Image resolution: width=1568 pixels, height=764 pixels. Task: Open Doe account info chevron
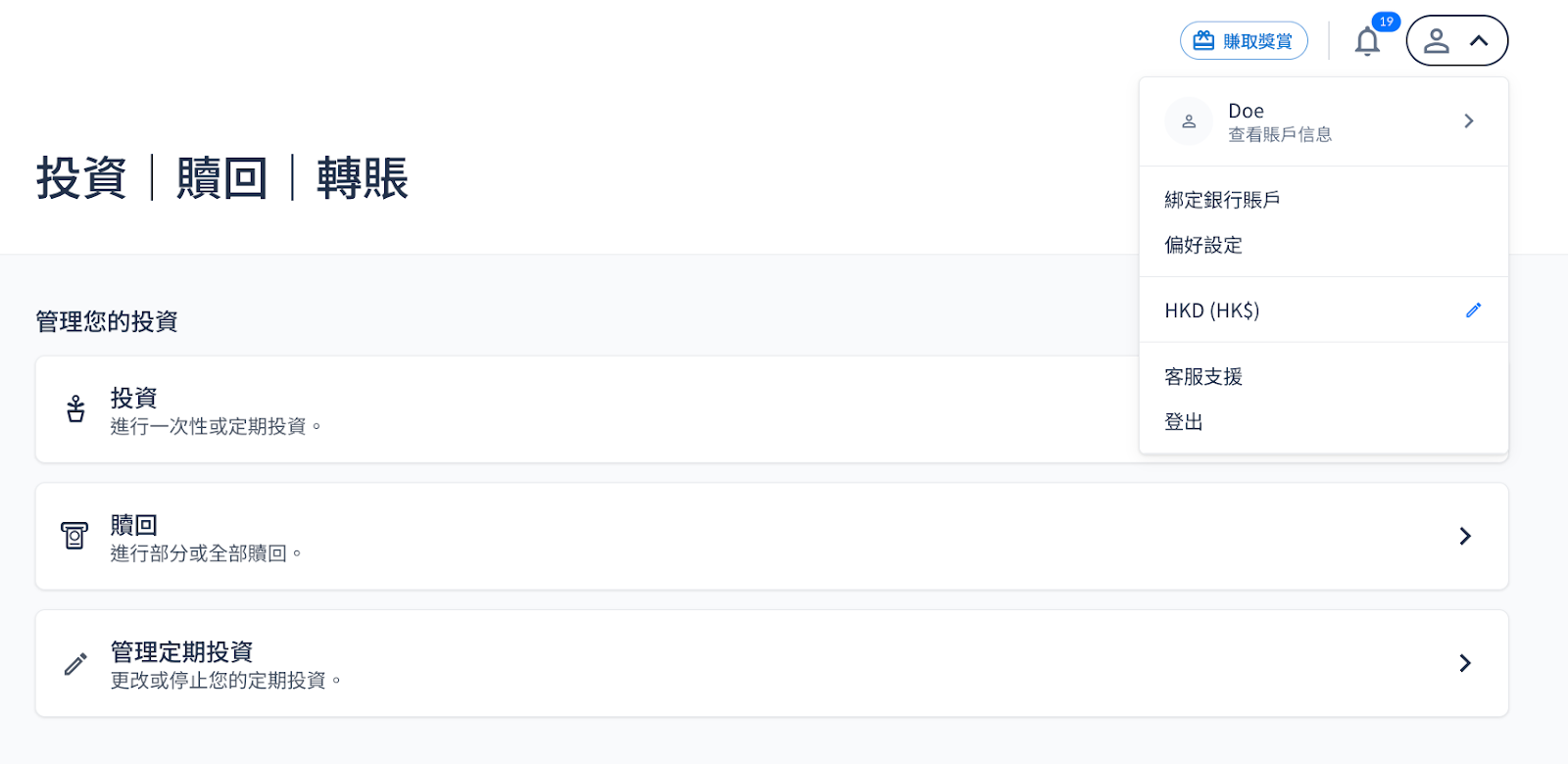coord(1468,121)
